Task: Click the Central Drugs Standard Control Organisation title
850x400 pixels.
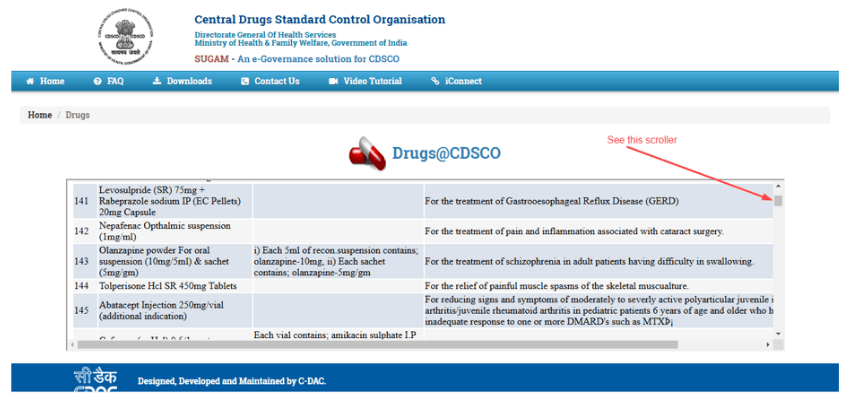Action: (320, 20)
